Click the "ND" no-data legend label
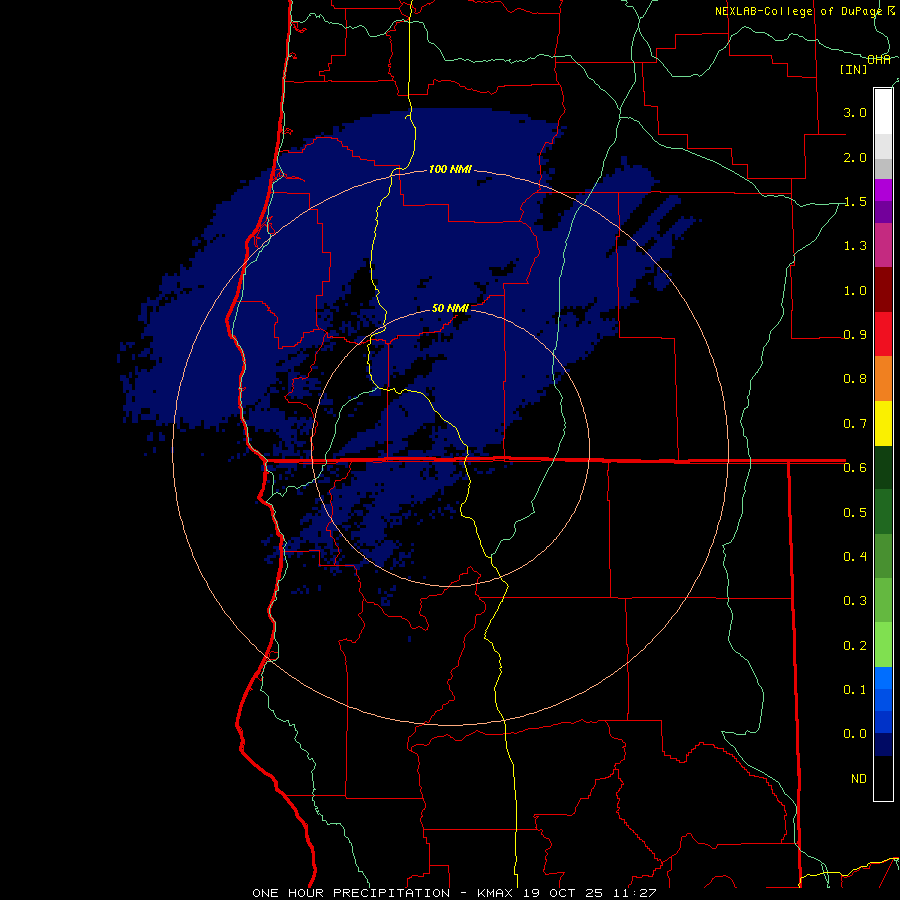This screenshot has width=900, height=900. pos(859,778)
